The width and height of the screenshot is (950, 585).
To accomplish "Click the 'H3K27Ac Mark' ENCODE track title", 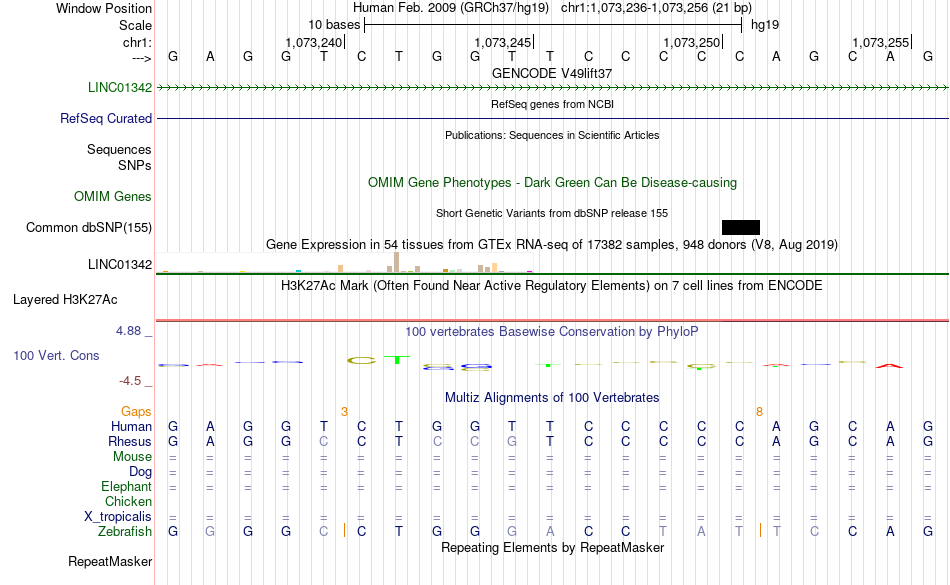I will coord(552,285).
